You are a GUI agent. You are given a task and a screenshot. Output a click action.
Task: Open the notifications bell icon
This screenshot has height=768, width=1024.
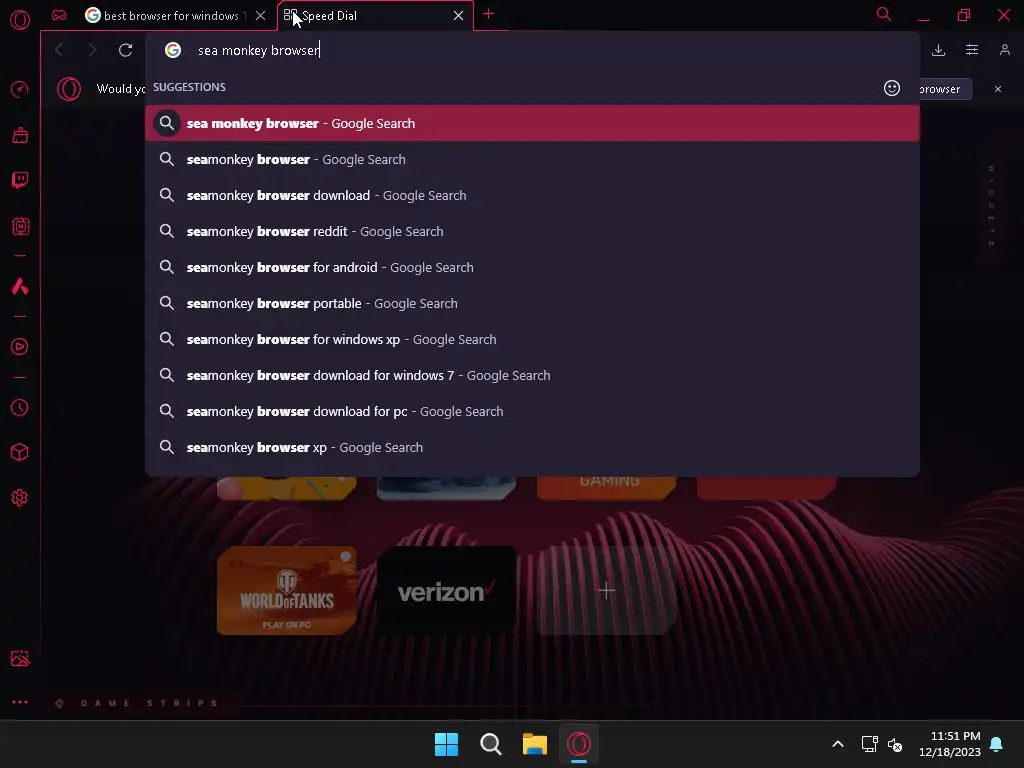point(997,744)
